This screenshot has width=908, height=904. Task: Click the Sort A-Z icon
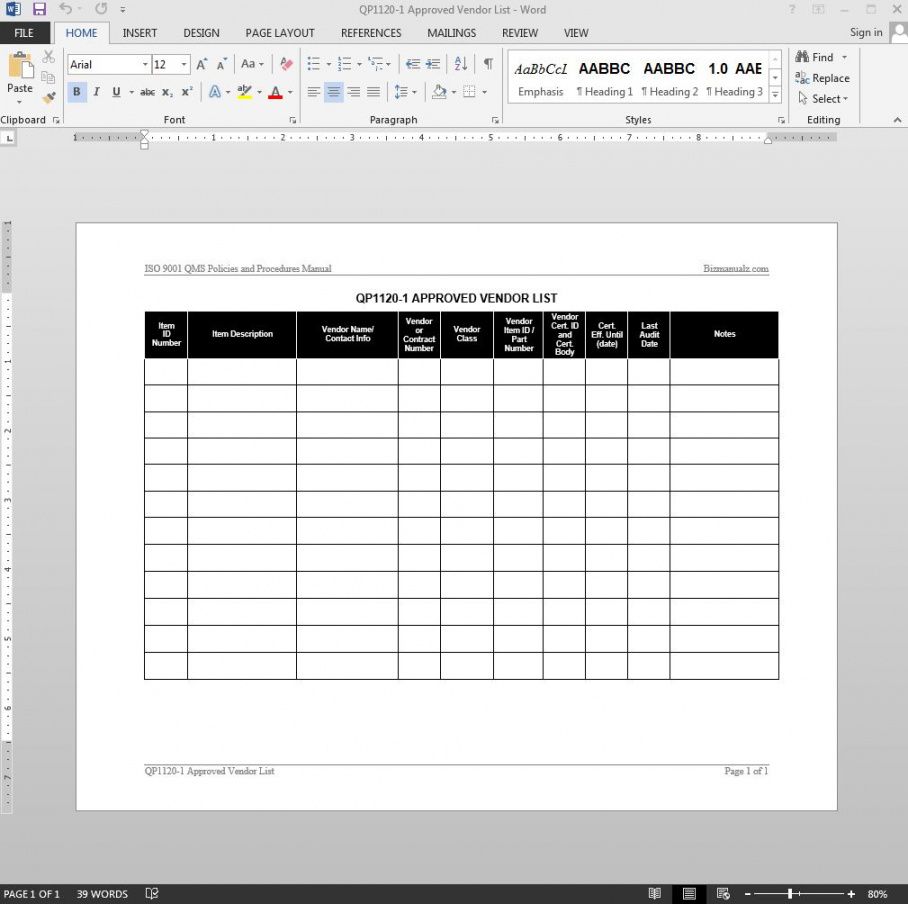pos(461,64)
